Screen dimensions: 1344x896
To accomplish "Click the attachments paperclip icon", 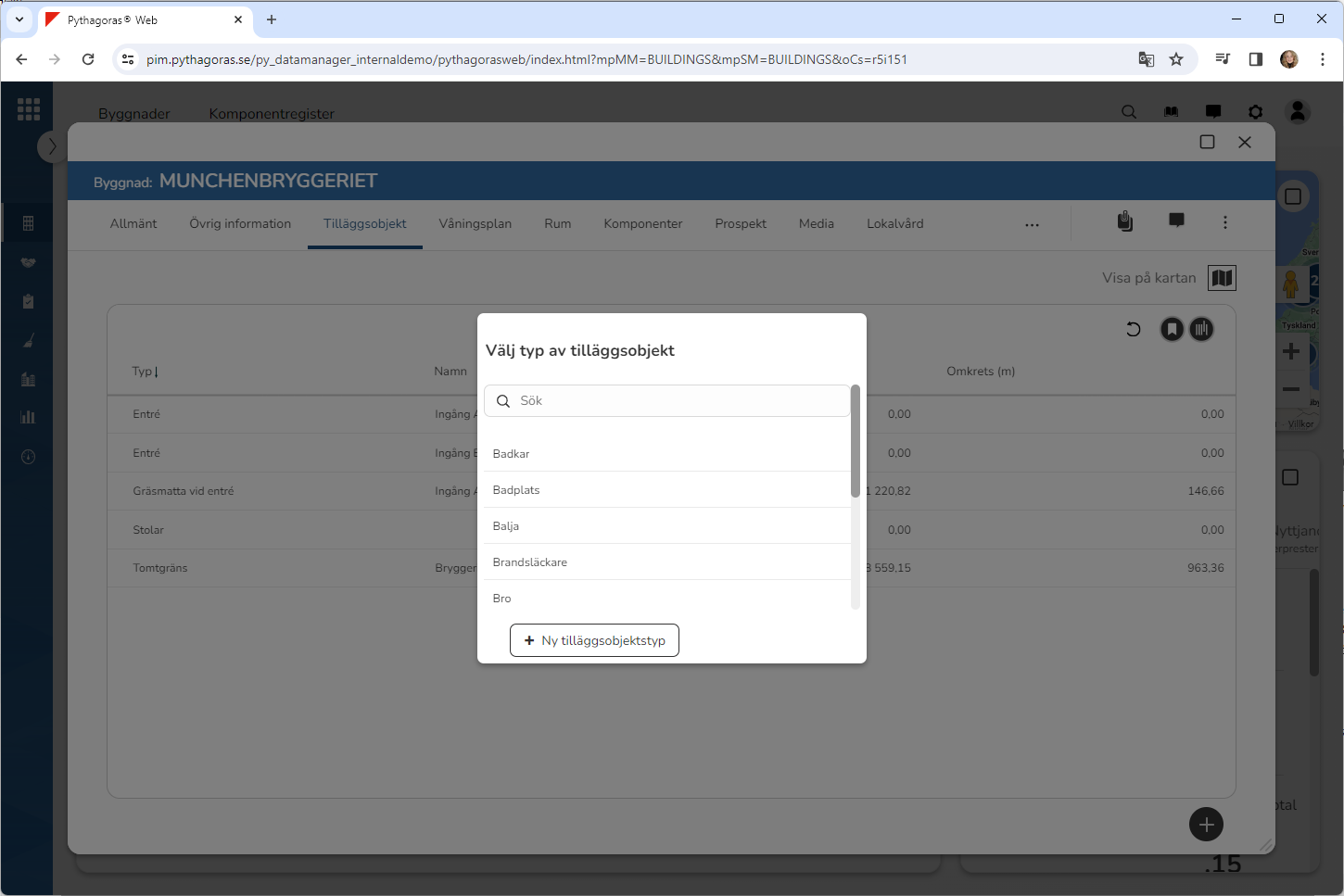I will pyautogui.click(x=1124, y=221).
